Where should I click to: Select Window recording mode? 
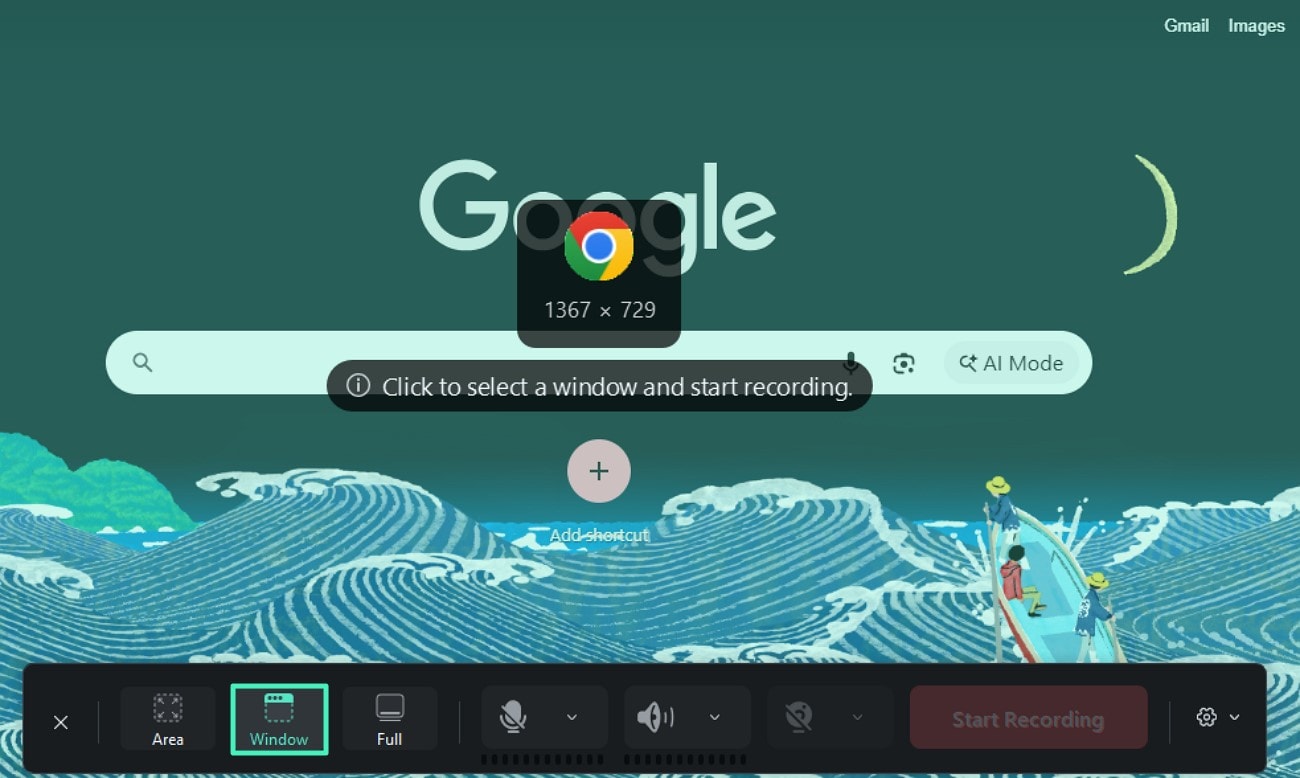(x=279, y=719)
